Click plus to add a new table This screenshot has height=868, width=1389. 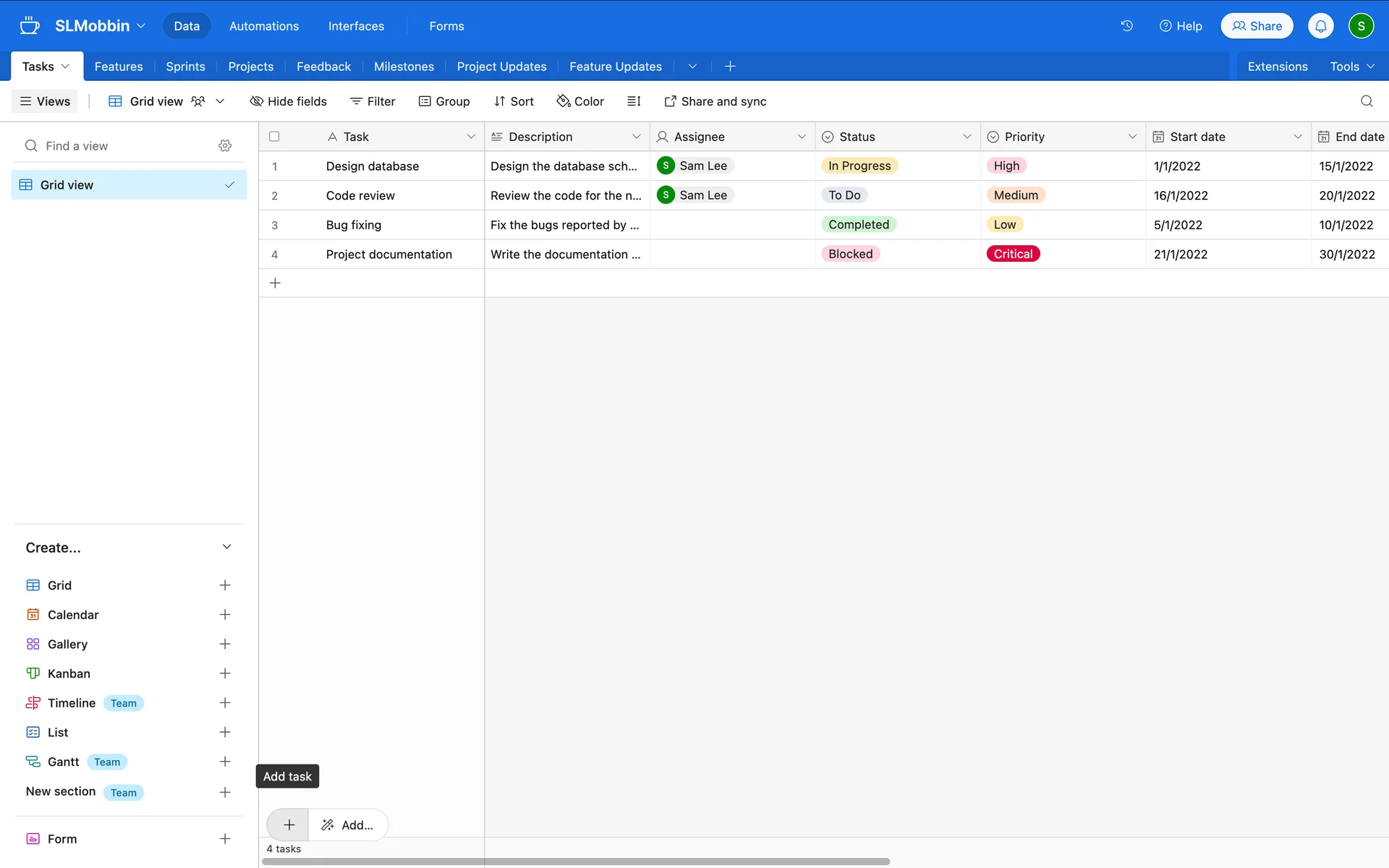730,67
